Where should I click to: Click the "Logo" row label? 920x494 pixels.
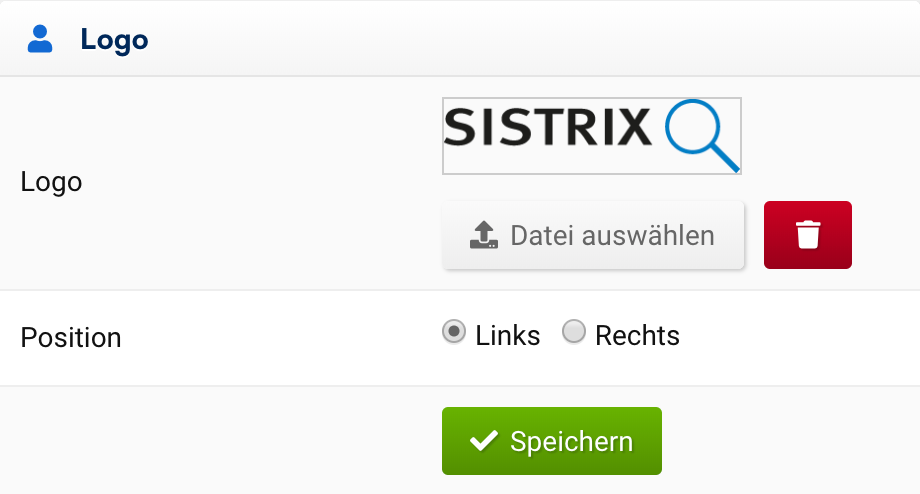[51, 183]
